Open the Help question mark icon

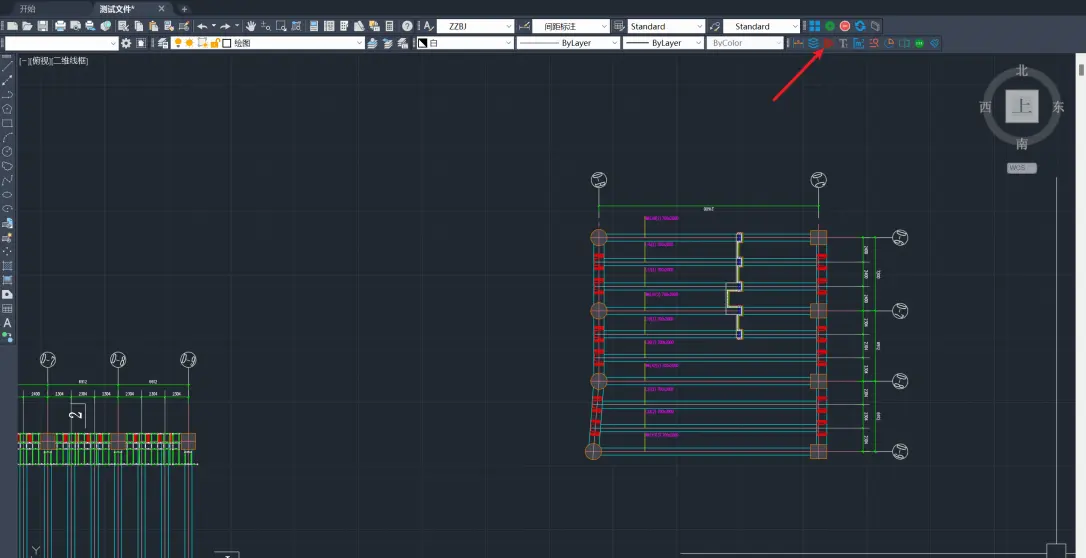[407, 26]
